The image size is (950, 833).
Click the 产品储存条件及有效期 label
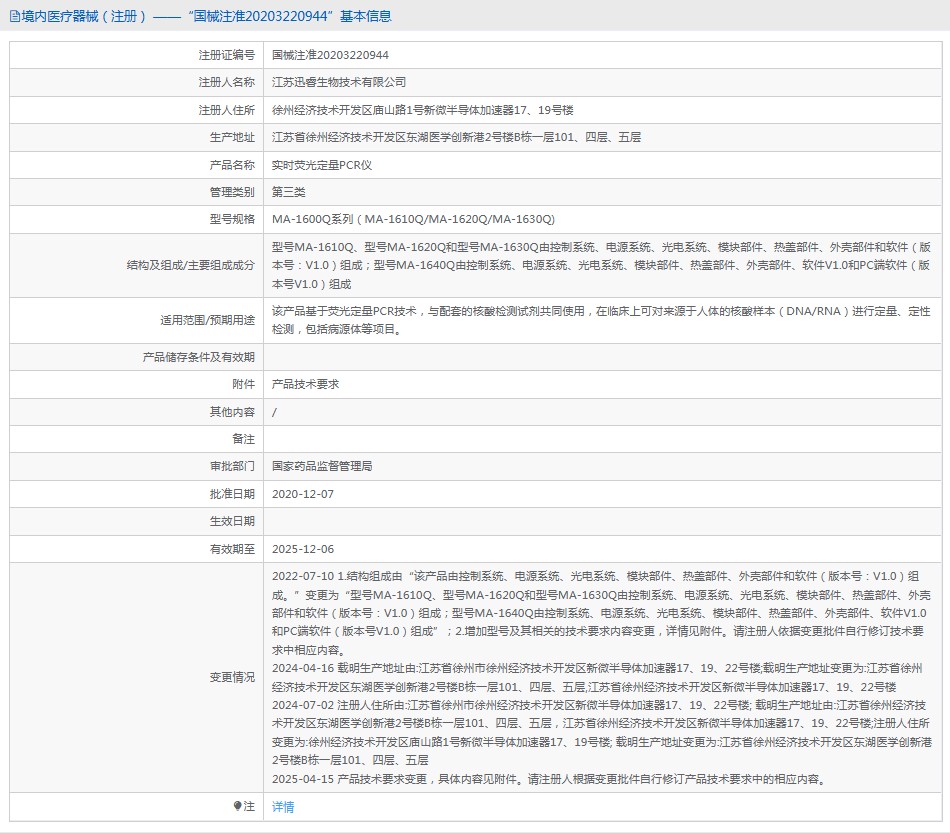[x=199, y=357]
